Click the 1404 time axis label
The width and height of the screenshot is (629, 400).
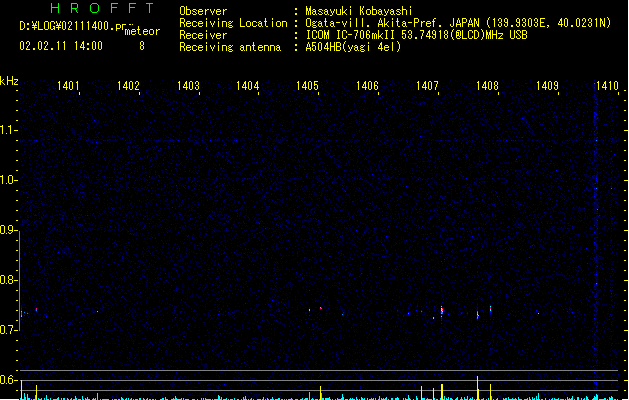coord(248,85)
